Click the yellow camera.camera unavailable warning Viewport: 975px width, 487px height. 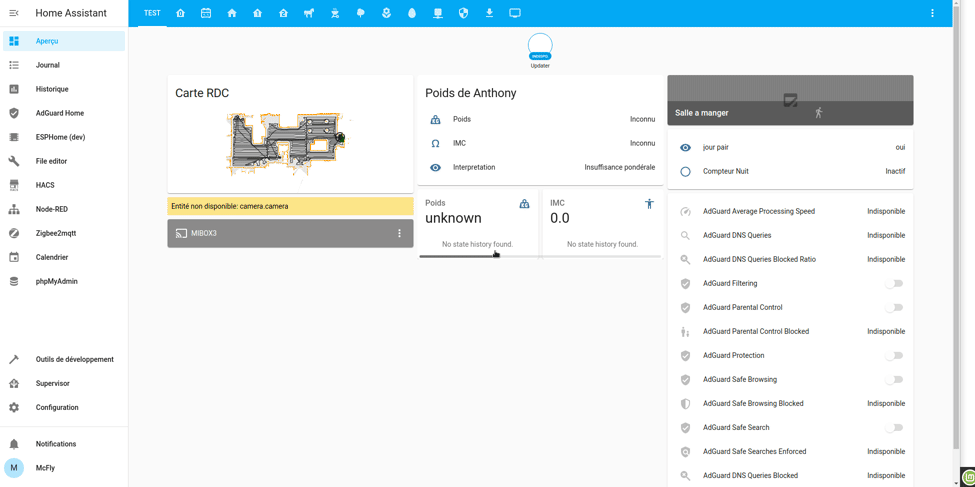click(x=290, y=206)
